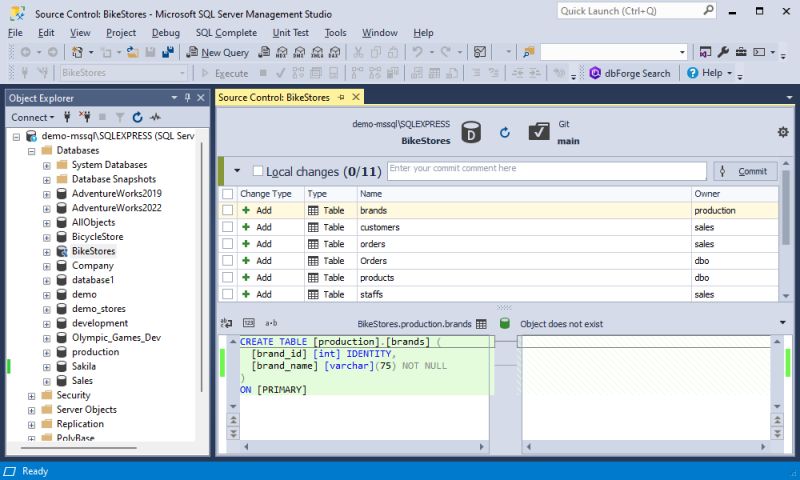Collapse the Local changes section arrow
The height and width of the screenshot is (480, 800).
click(x=237, y=170)
